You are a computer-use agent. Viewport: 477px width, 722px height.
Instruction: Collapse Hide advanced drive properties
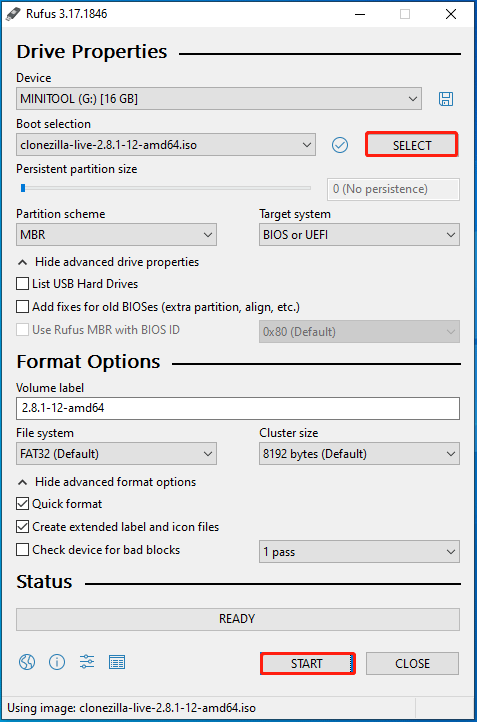108,262
